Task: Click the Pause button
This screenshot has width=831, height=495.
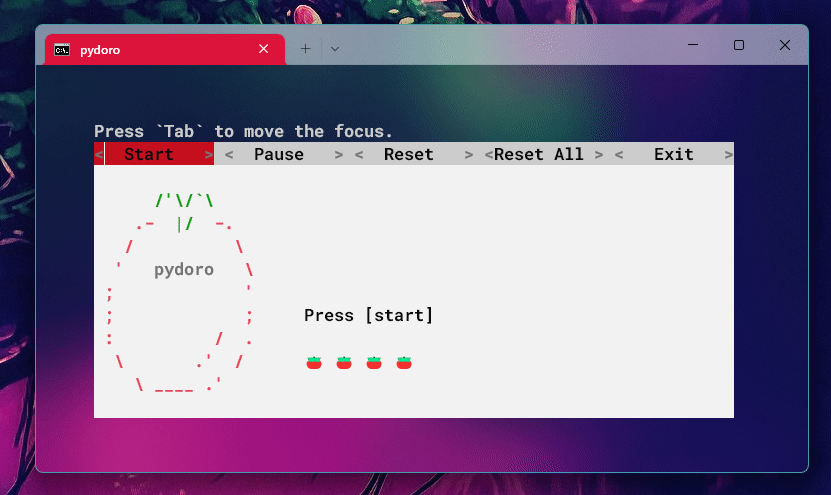Action: point(284,154)
